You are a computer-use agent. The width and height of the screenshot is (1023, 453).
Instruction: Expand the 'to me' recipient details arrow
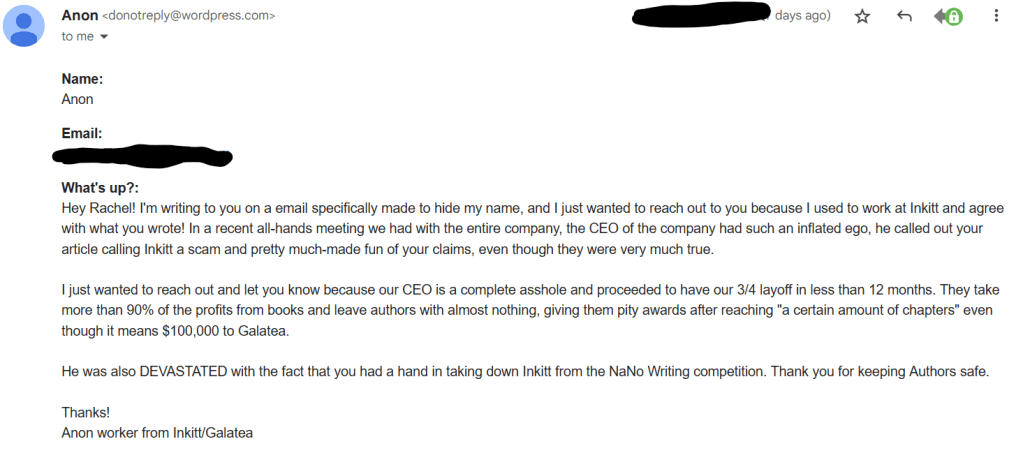(103, 37)
